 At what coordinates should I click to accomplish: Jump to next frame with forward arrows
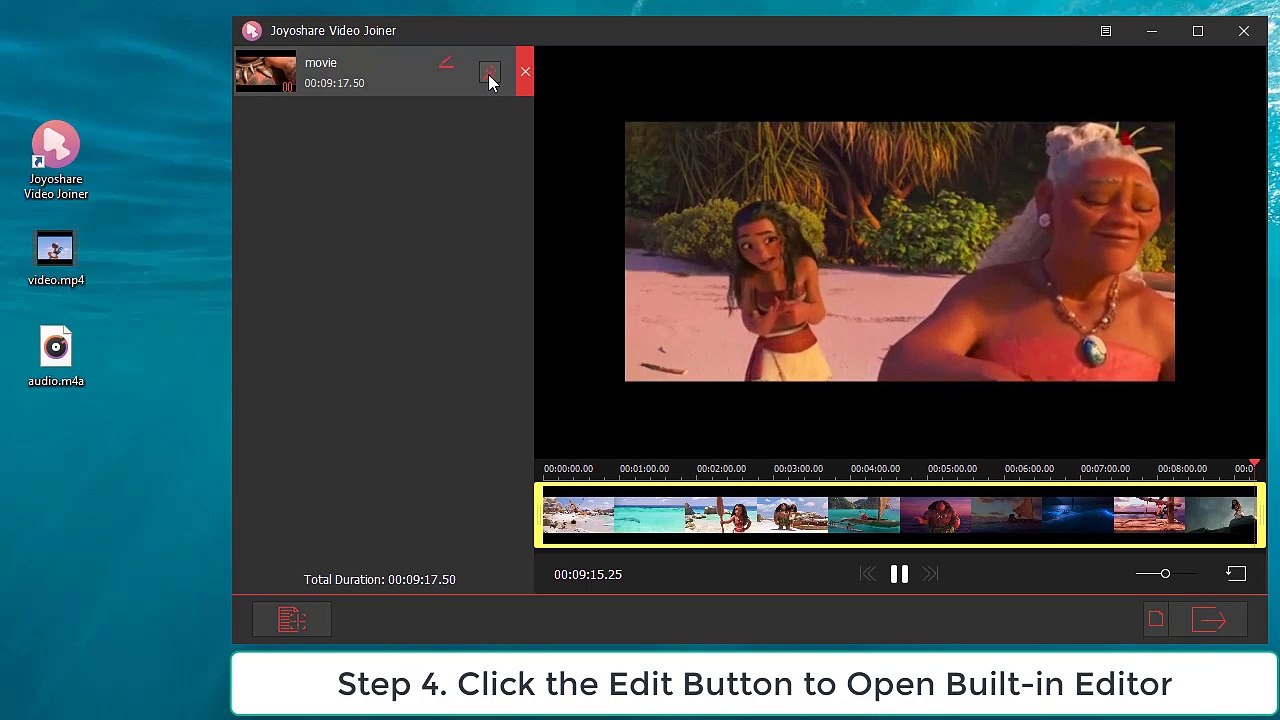tap(930, 574)
